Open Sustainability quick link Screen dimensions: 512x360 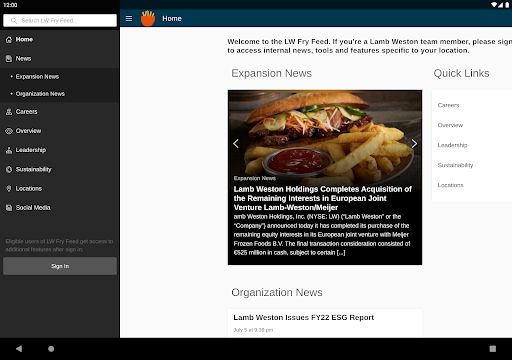pos(455,165)
